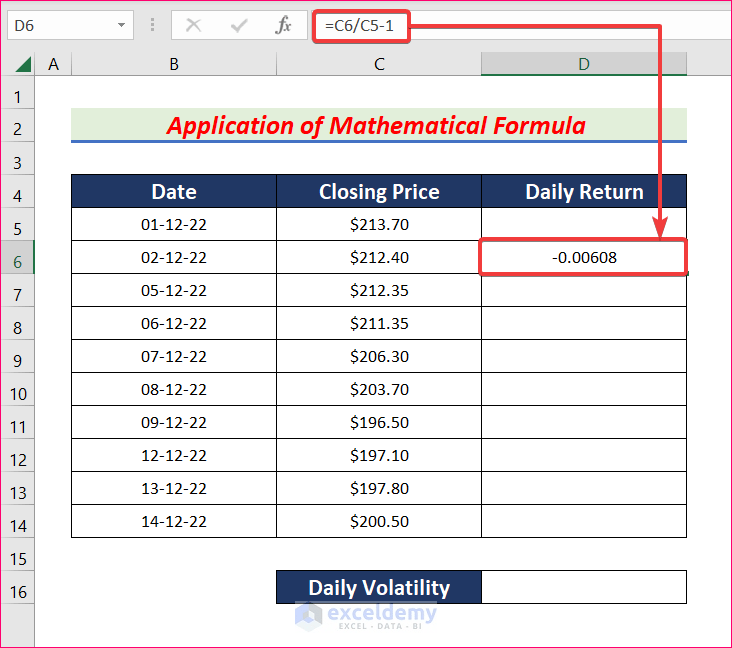
Task: Select column D header
Action: [x=584, y=64]
